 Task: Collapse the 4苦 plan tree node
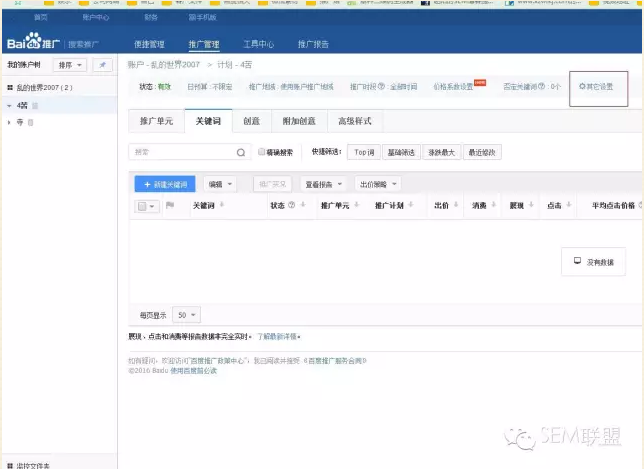[9, 106]
